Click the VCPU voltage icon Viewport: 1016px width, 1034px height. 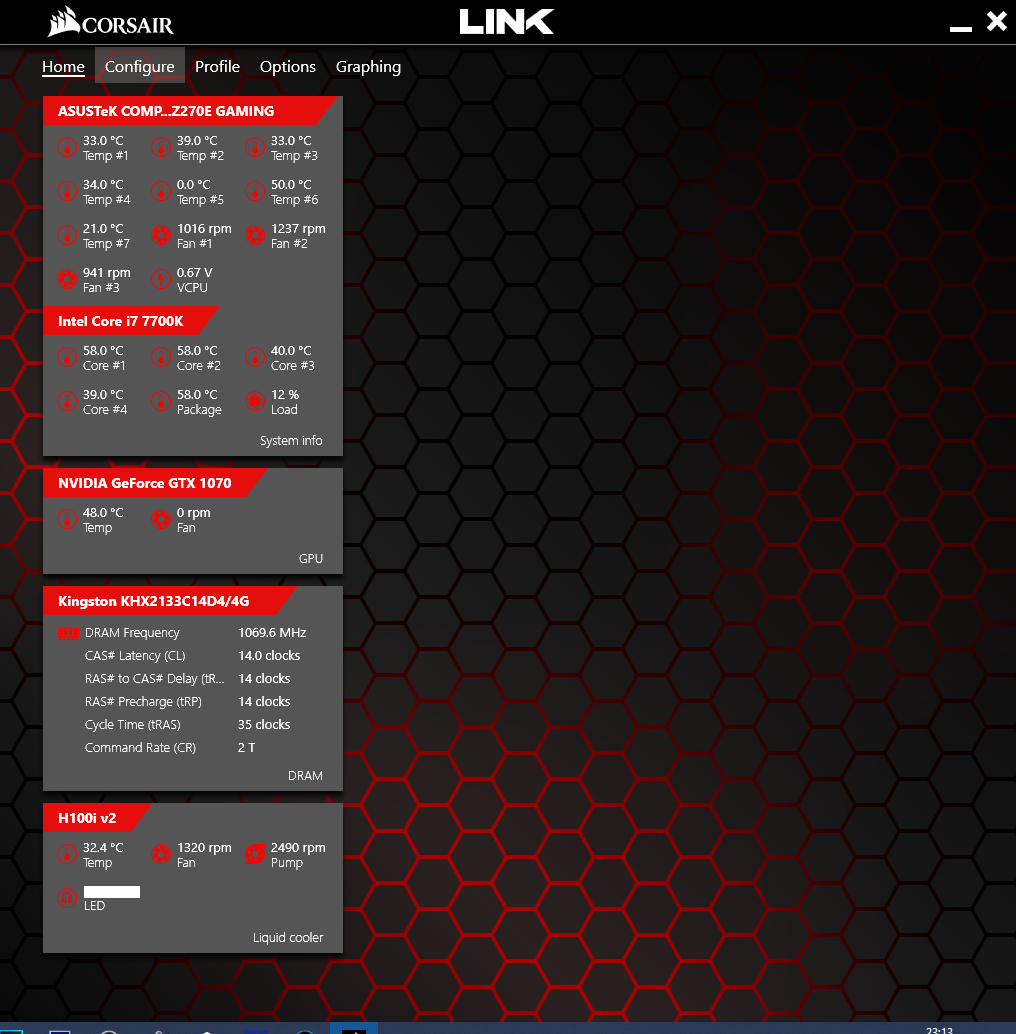[x=161, y=280]
